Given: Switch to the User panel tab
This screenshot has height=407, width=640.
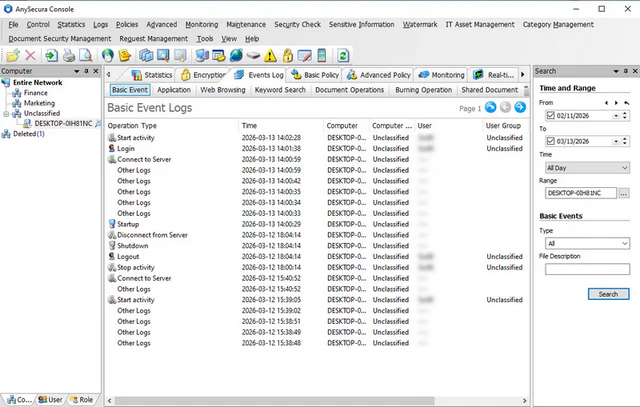Looking at the screenshot, I should (51, 400).
